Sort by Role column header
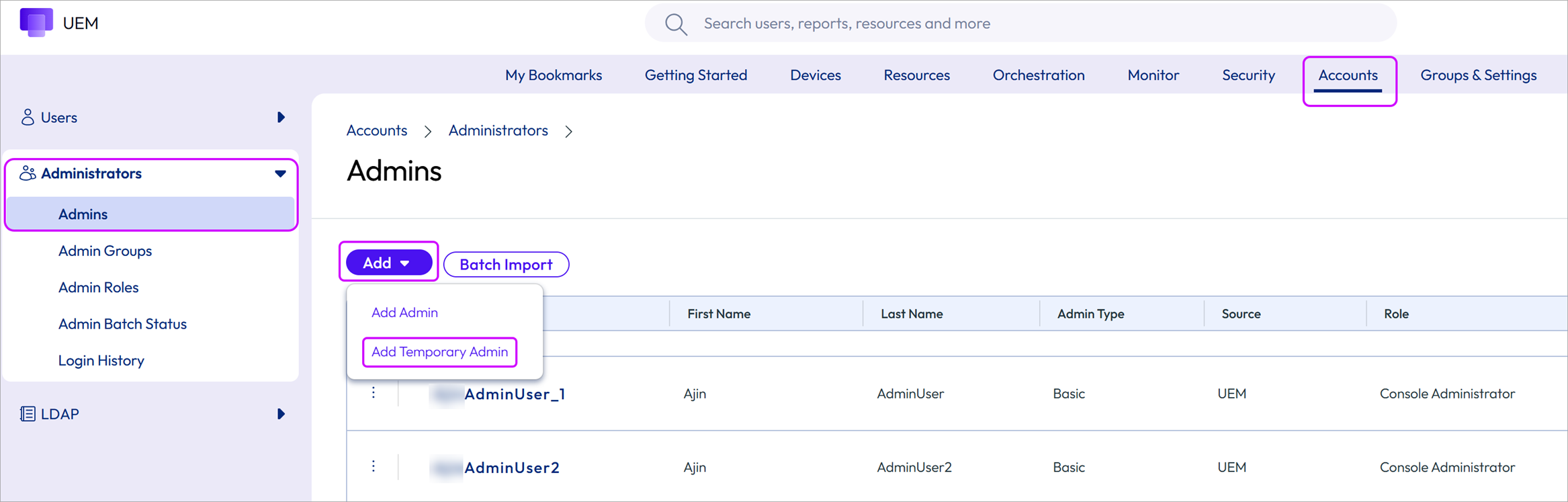Screen dimensions: 1568x502 pos(1396,314)
